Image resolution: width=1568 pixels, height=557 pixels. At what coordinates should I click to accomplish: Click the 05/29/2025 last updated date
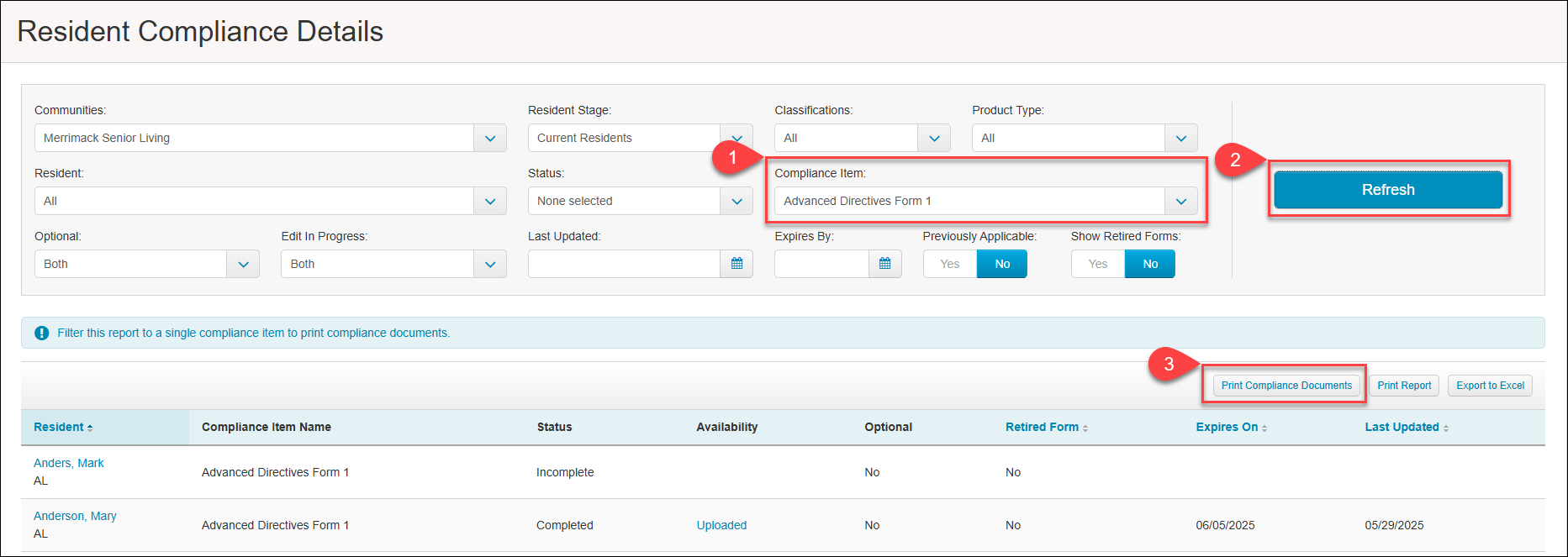click(1394, 525)
